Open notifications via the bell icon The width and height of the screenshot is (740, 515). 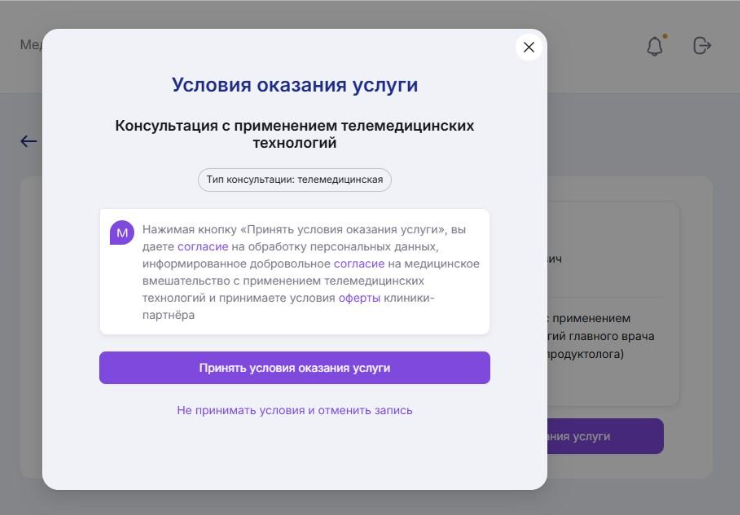pyautogui.click(x=655, y=46)
